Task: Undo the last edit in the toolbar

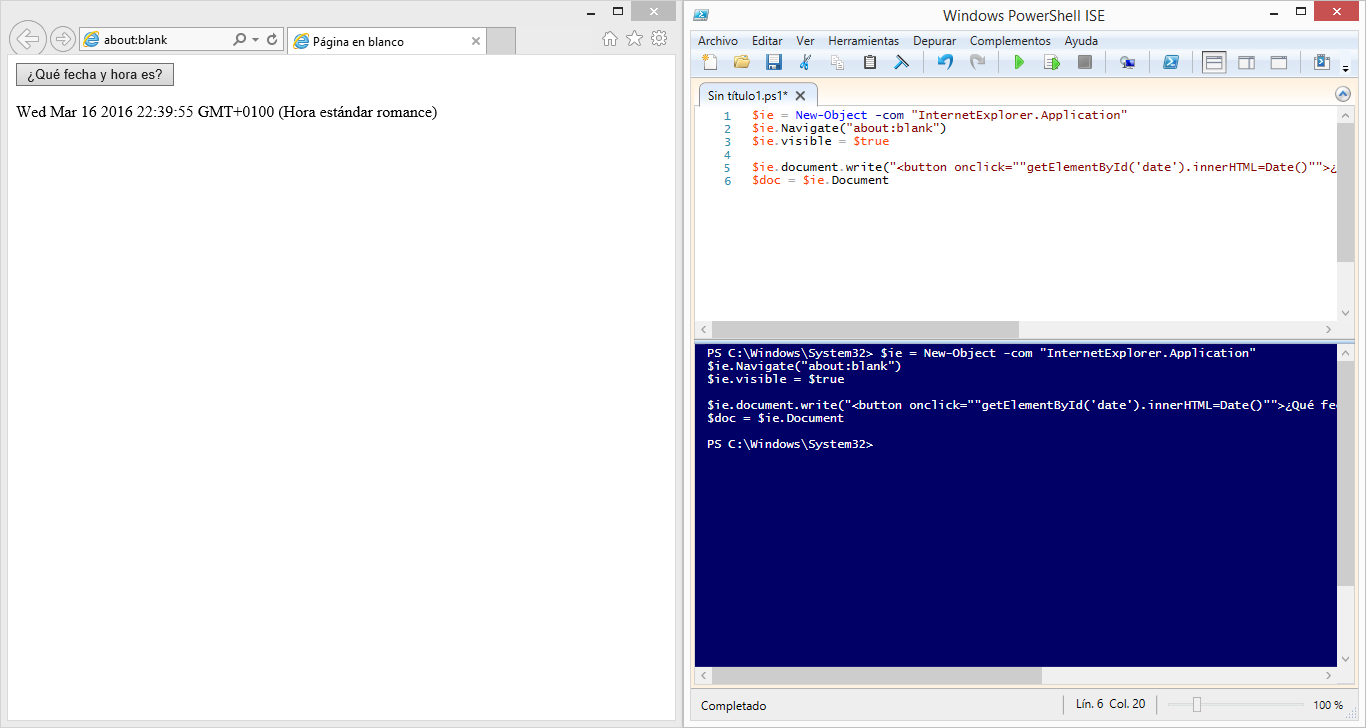Action: click(945, 63)
